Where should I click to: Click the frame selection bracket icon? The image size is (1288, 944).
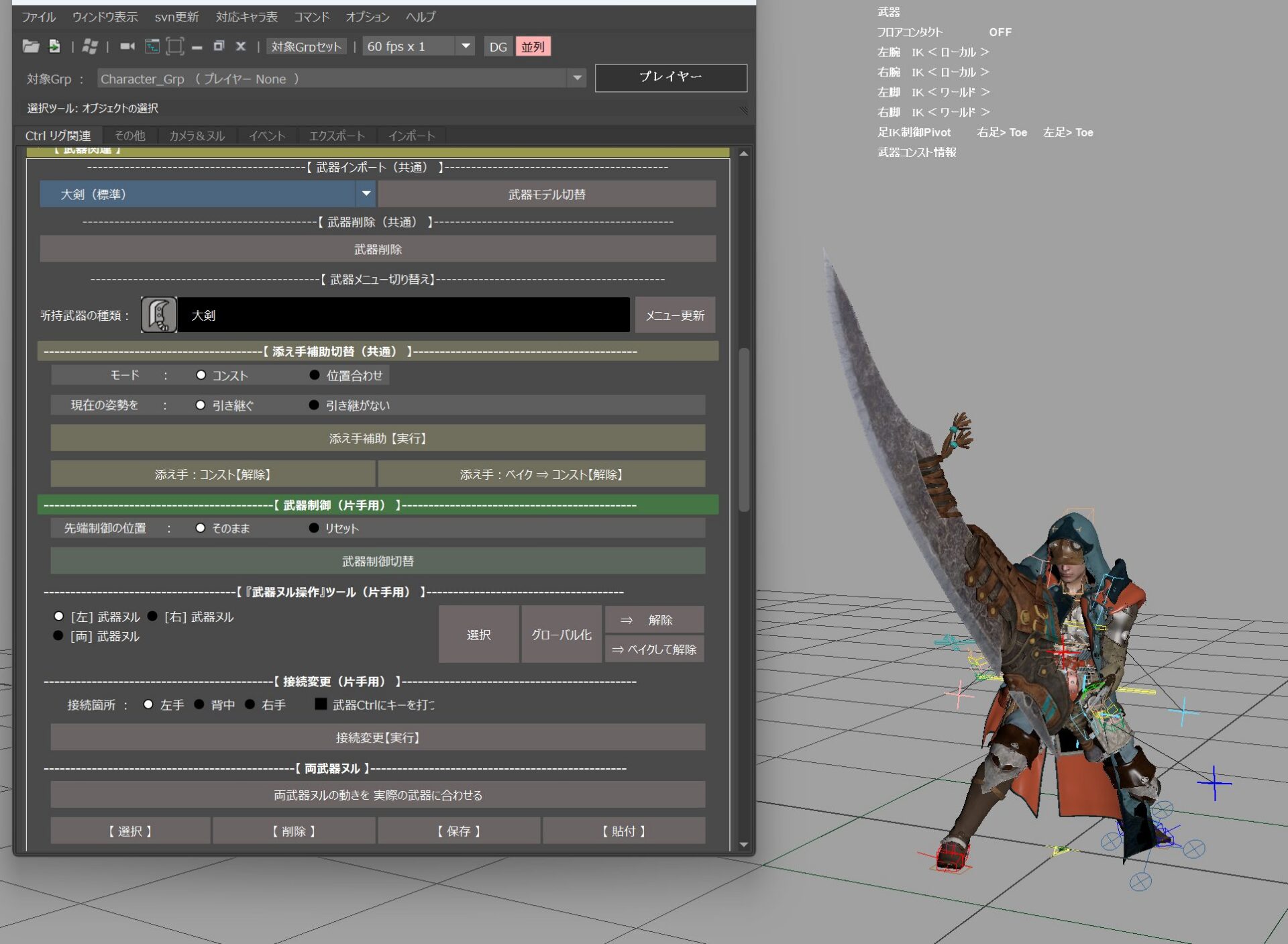point(174,46)
